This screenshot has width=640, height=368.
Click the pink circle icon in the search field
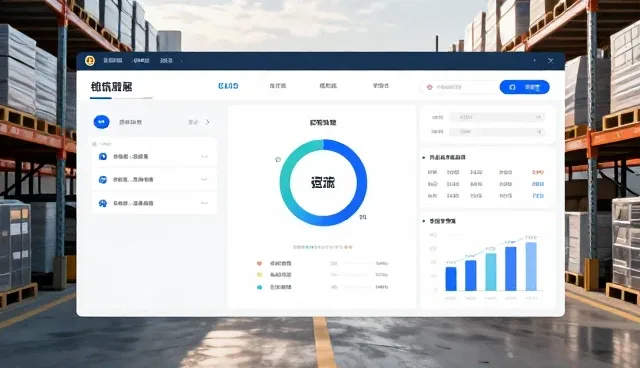[x=429, y=87]
